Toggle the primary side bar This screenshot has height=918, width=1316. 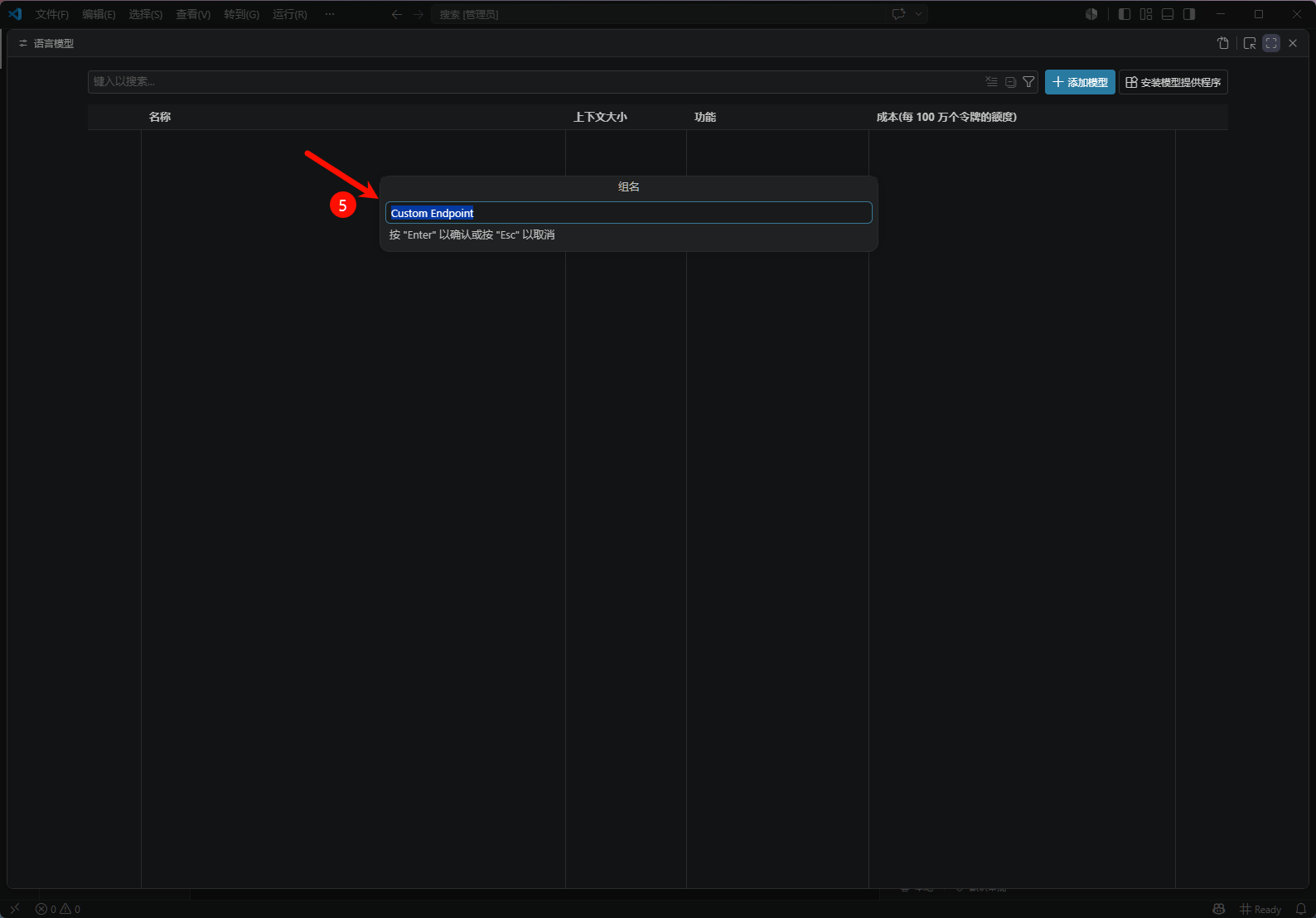point(1125,14)
